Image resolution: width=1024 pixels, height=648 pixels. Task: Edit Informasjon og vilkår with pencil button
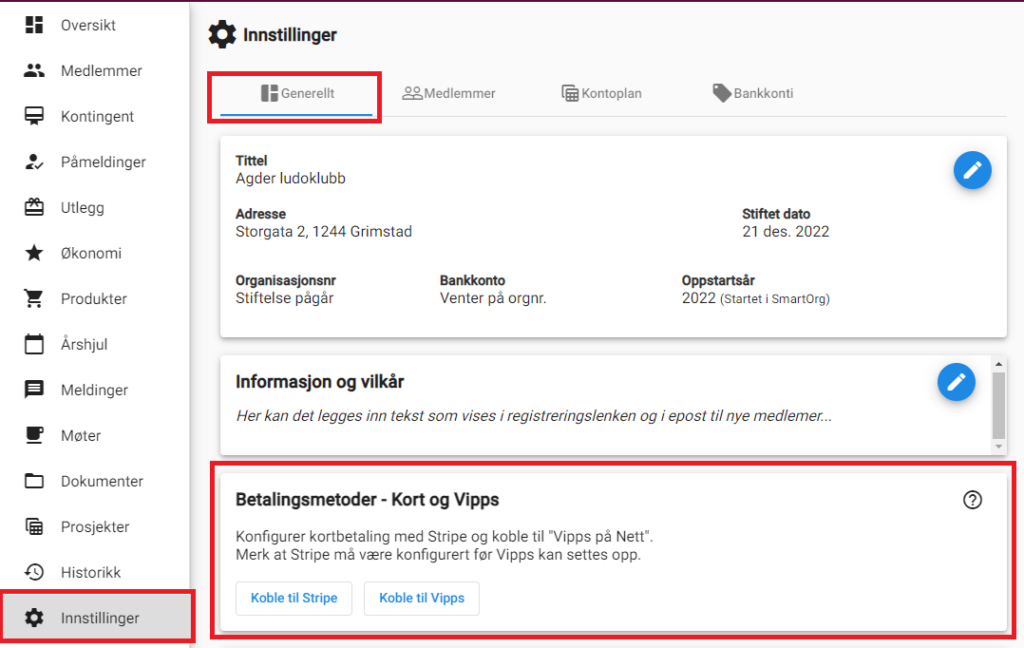pyautogui.click(x=957, y=382)
